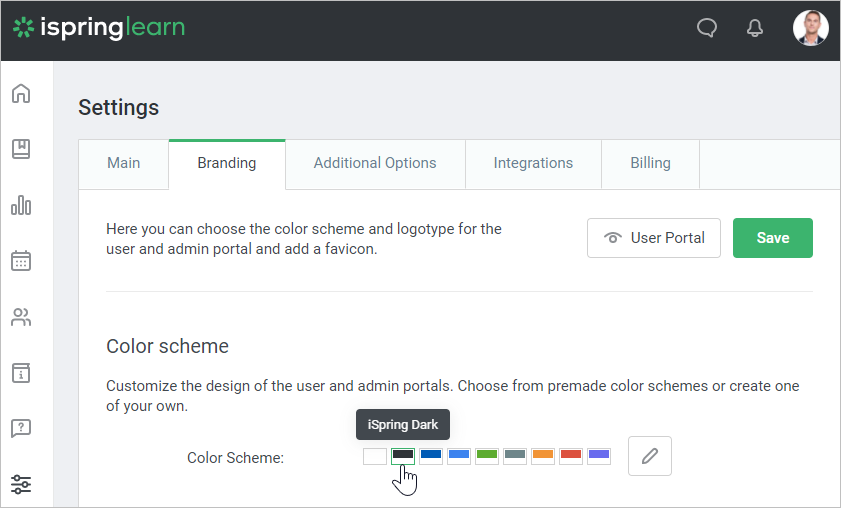Choose the purple color scheme swatch
Viewport: 841px width, 508px height.
click(599, 456)
